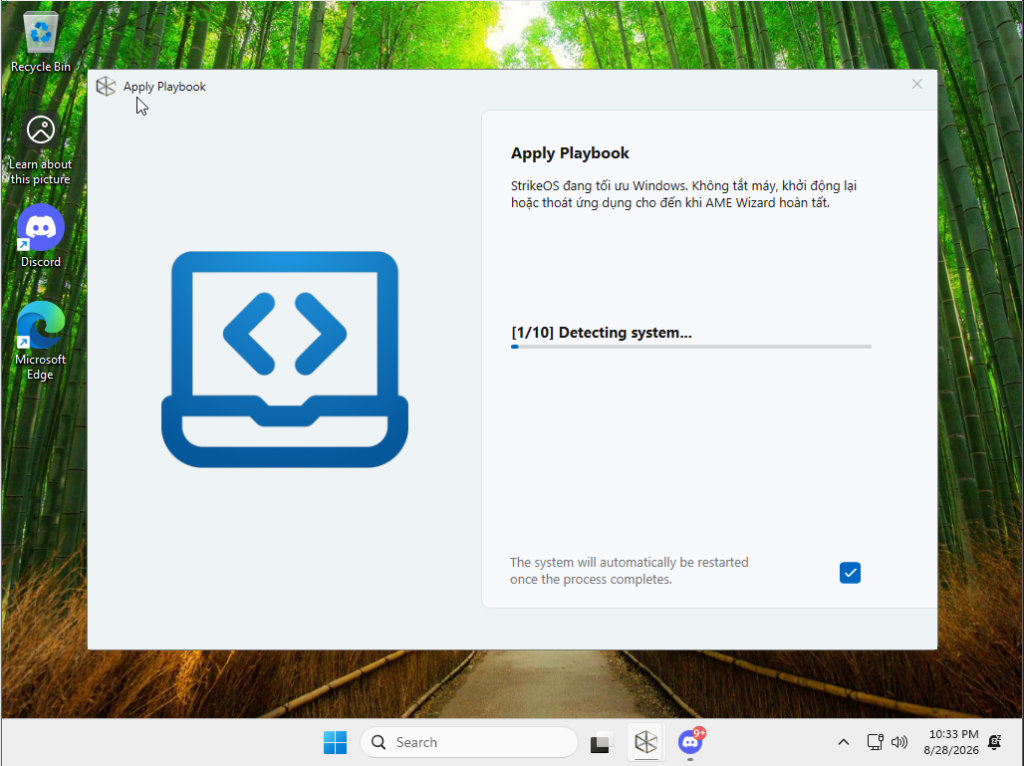
Task: Click the AME Wizard logo in title bar
Action: click(x=106, y=86)
